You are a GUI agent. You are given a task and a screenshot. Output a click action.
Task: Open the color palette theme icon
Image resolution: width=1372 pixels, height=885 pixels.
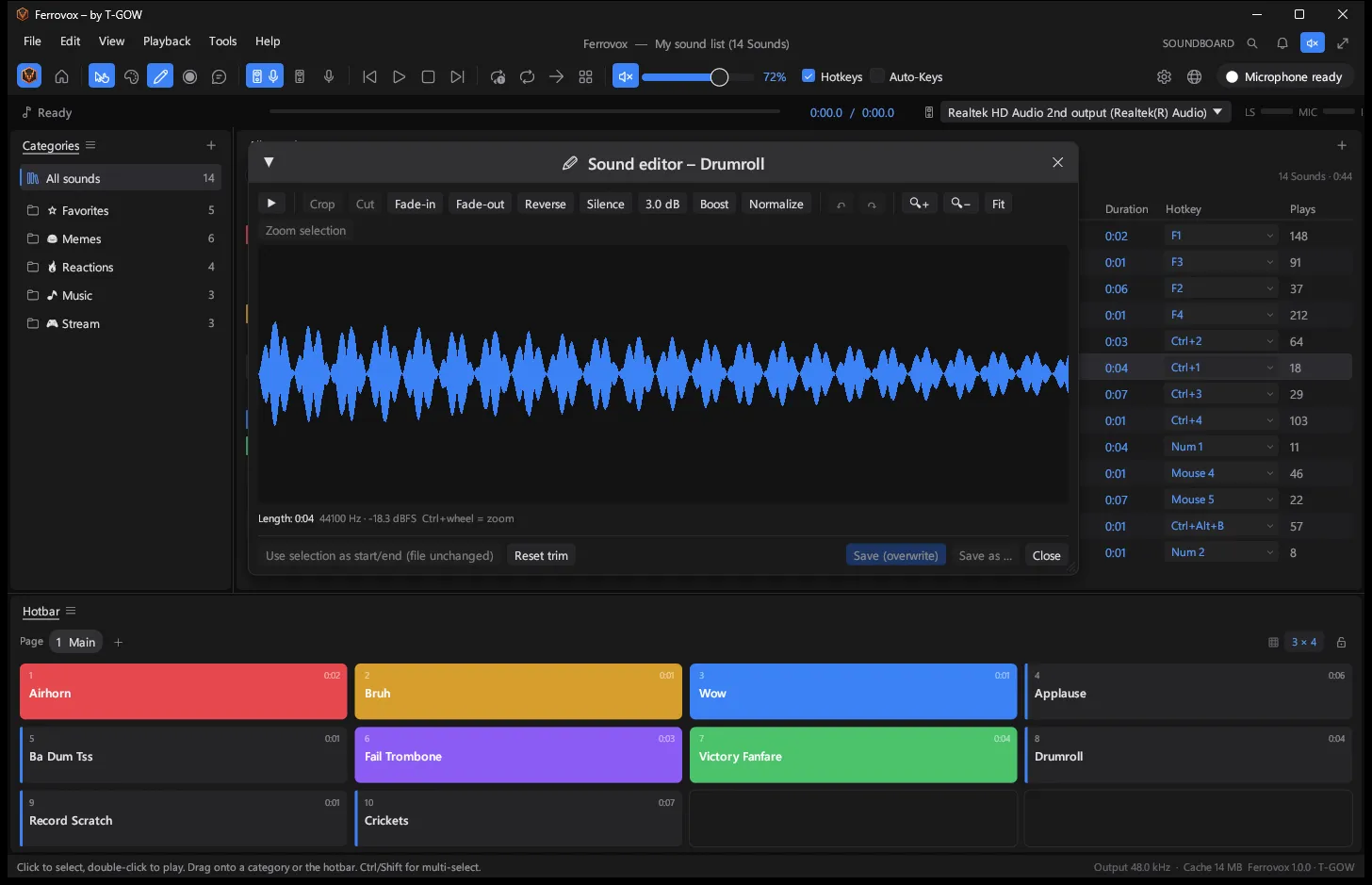click(131, 77)
